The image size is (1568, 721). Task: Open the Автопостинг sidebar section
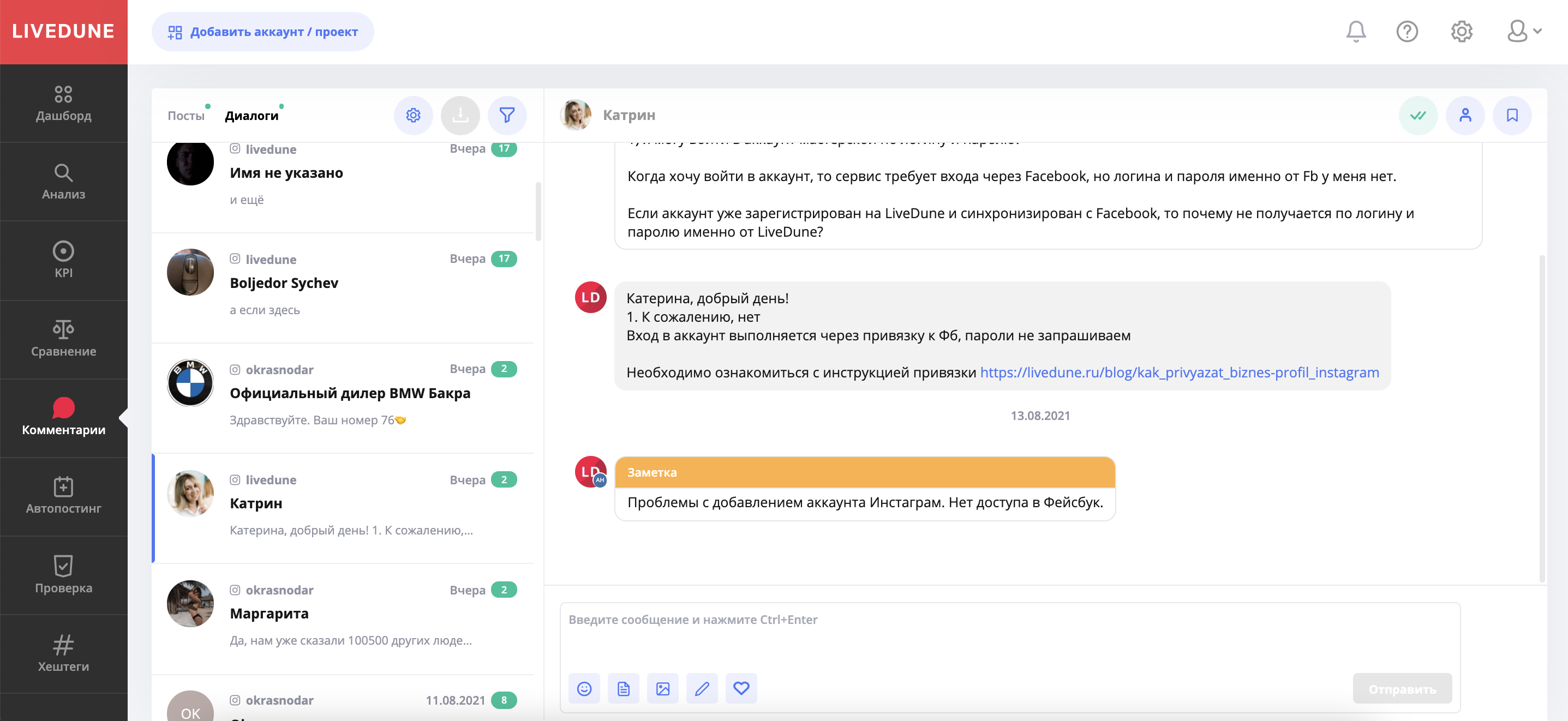63,496
